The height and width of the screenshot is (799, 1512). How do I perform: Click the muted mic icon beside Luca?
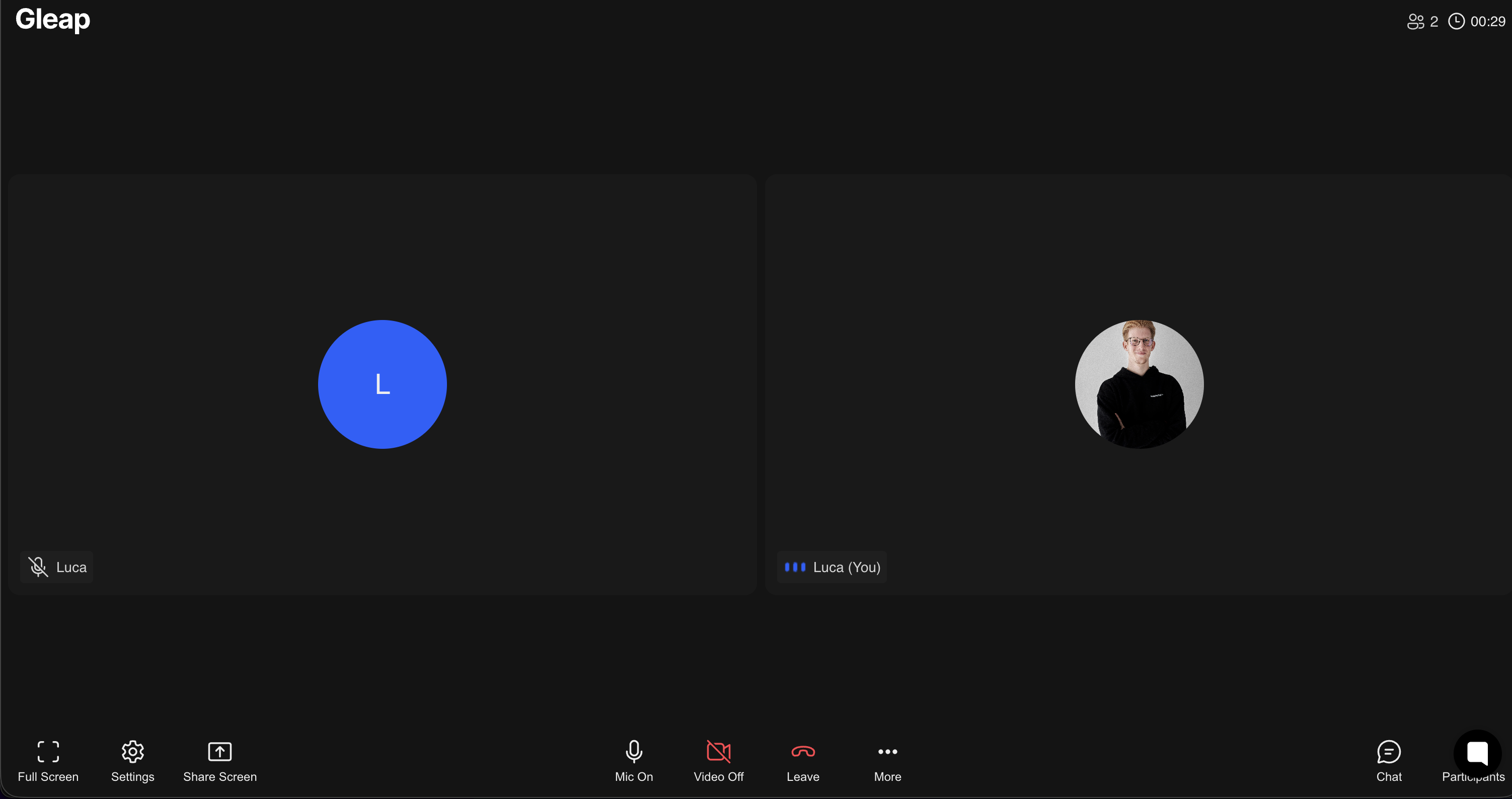[38, 567]
